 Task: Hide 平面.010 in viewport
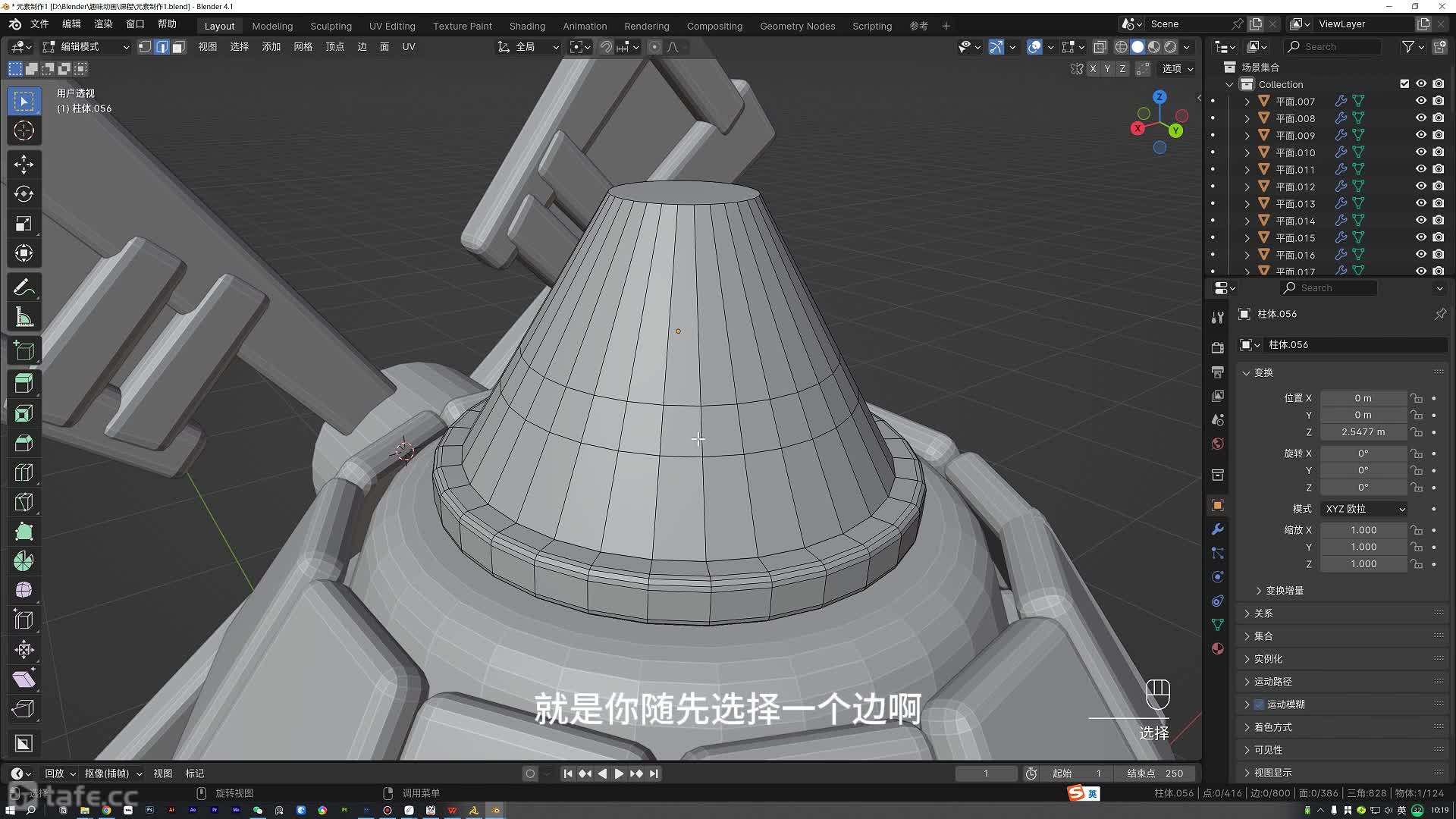1421,152
